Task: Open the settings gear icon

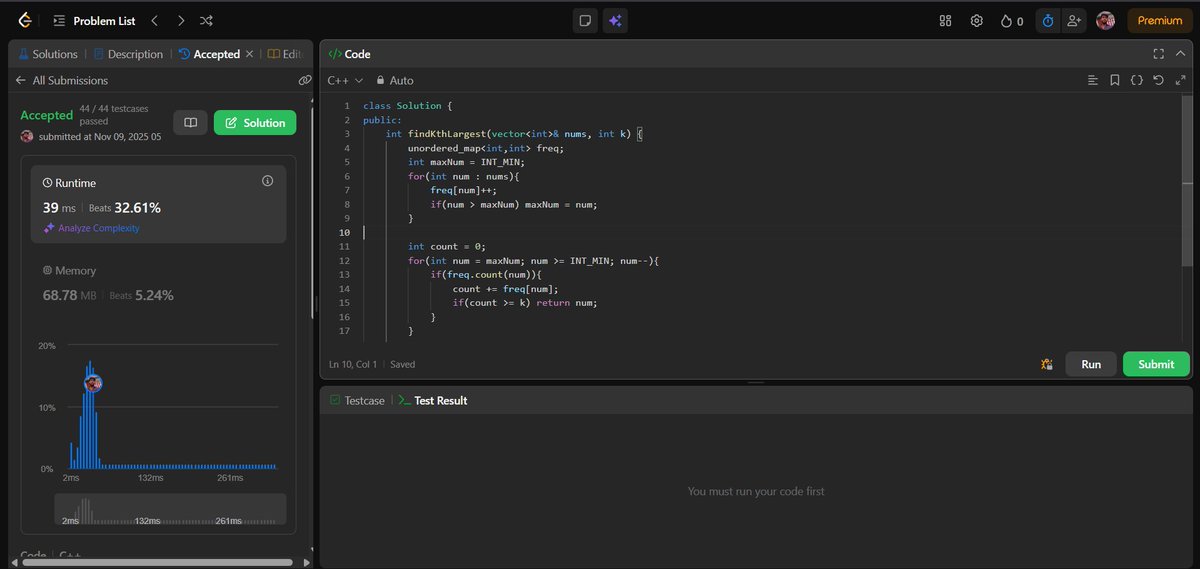Action: [977, 20]
